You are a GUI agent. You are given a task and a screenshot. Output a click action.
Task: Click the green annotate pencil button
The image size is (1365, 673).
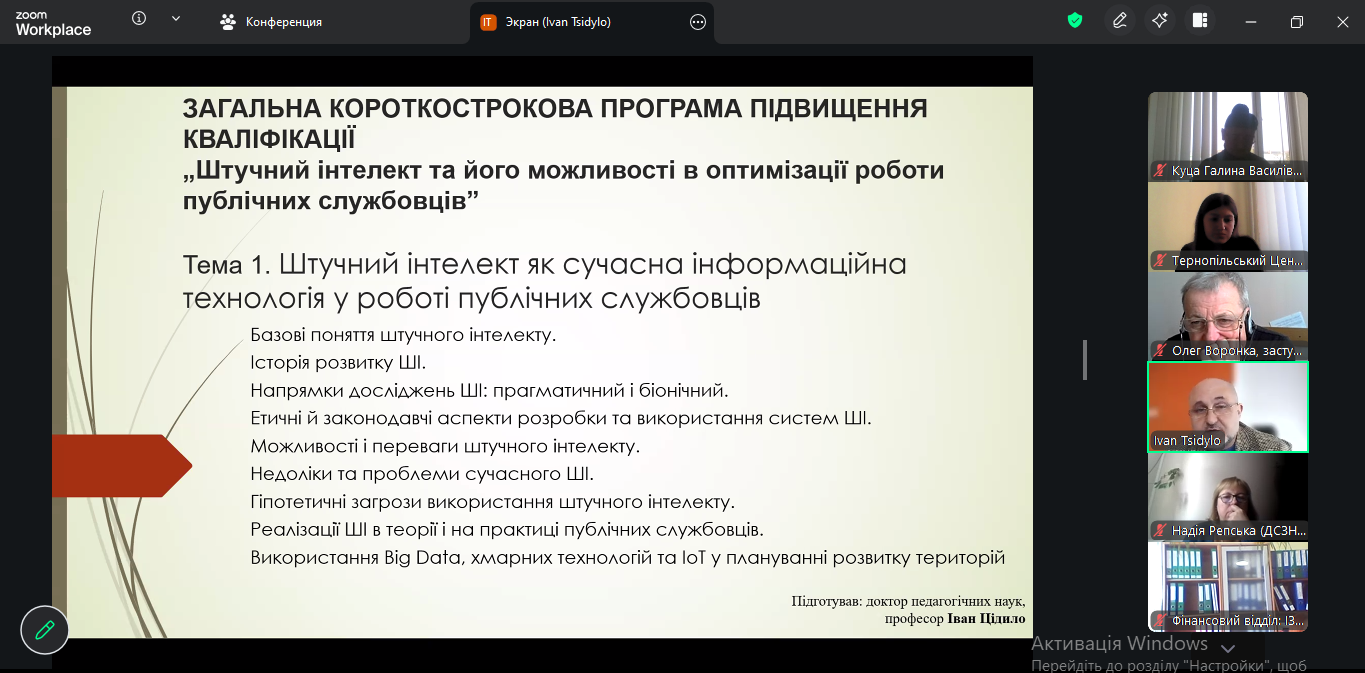[x=45, y=630]
